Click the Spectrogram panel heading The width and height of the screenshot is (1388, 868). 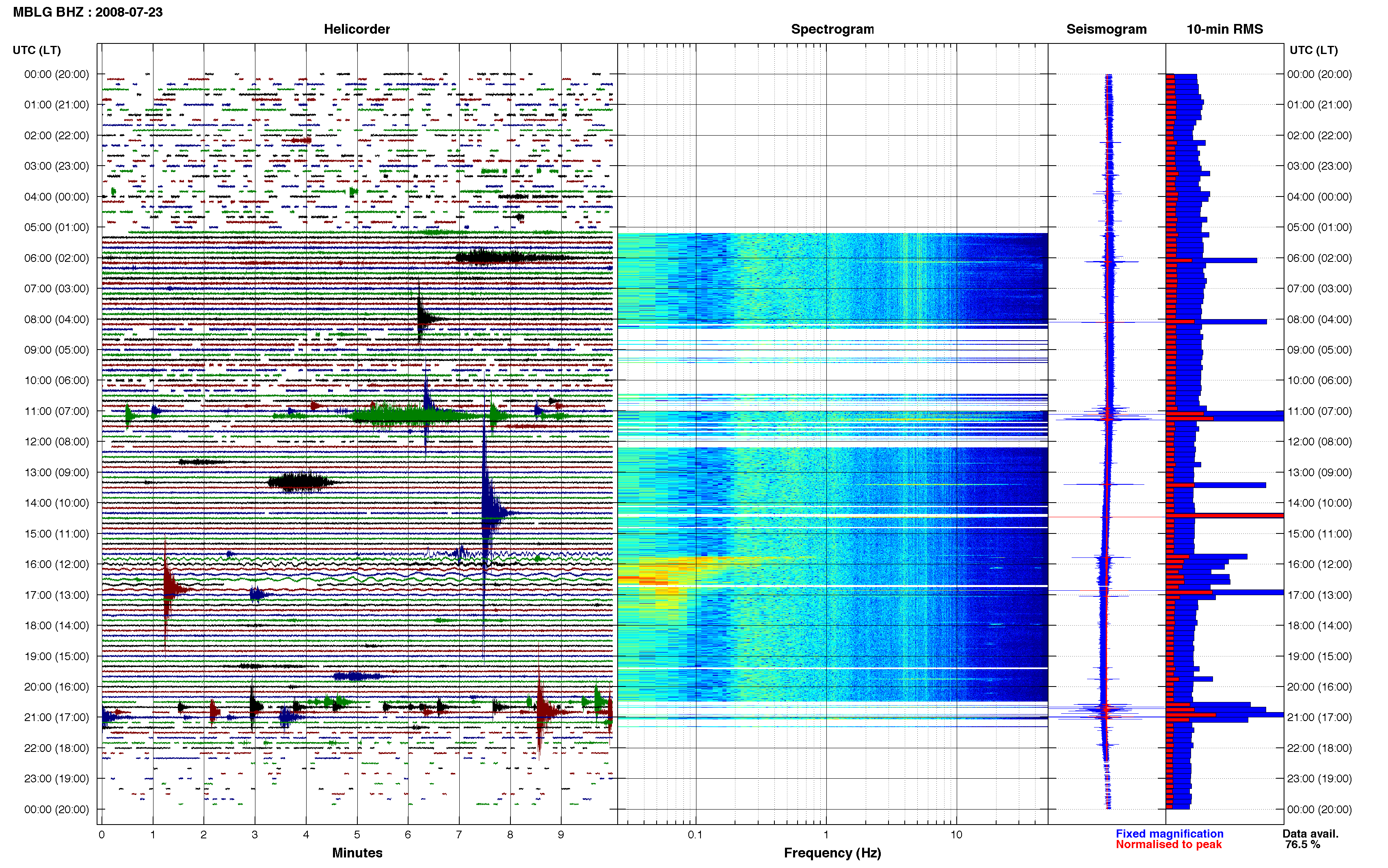point(832,29)
